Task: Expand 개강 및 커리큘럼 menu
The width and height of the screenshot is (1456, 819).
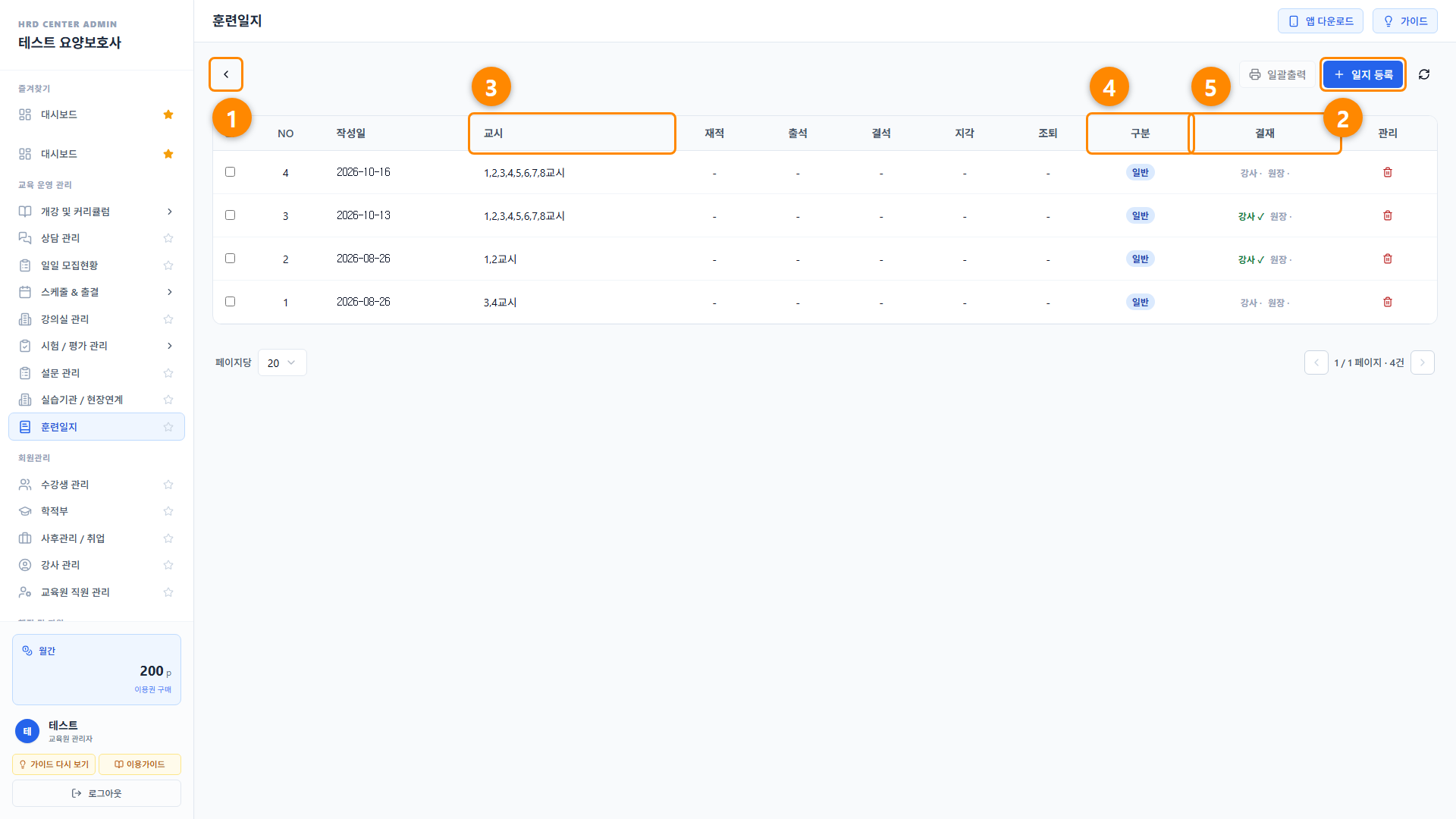Action: (96, 212)
